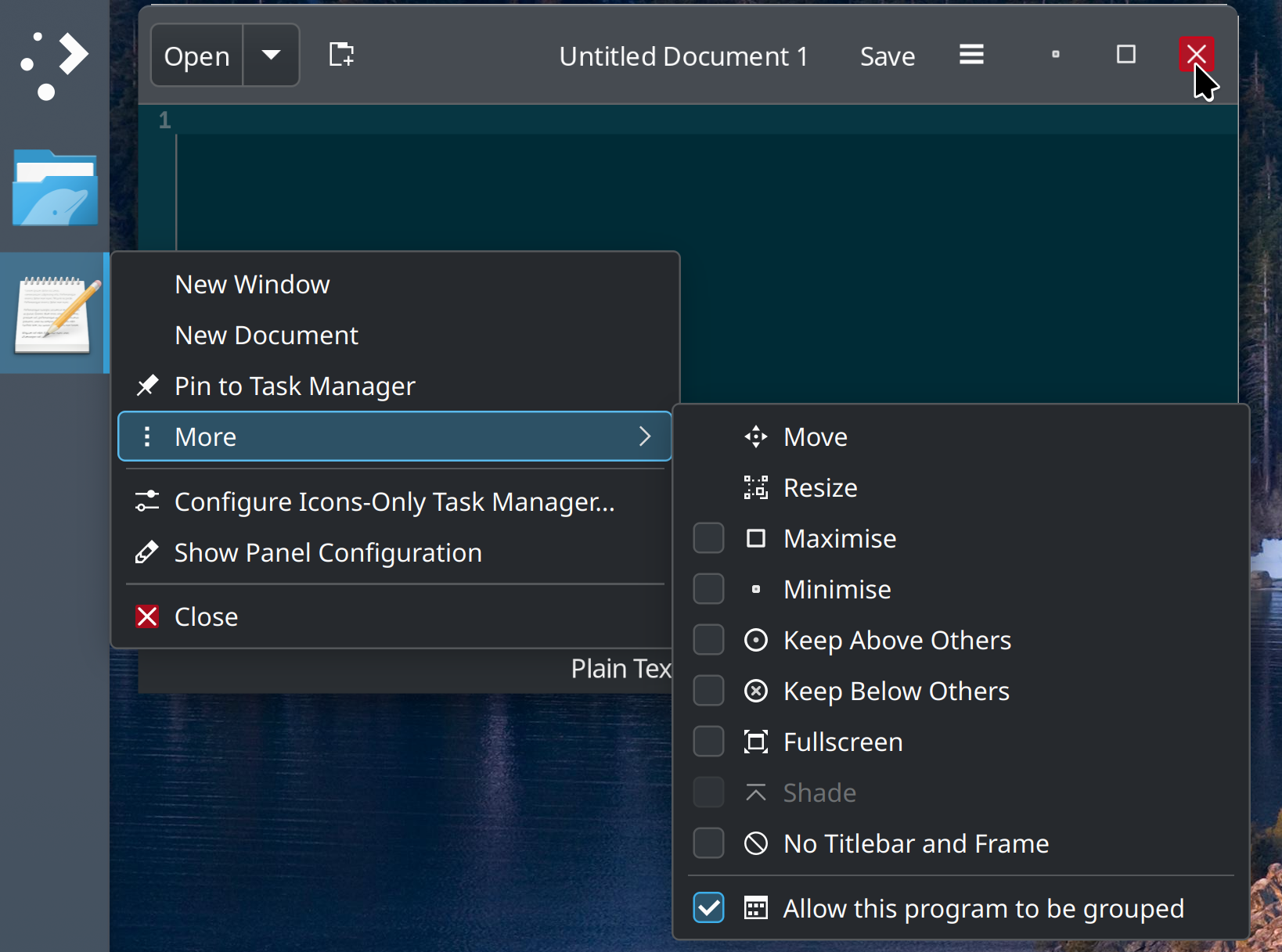Open the KDE application launcher icon
Image resolution: width=1282 pixels, height=952 pixels.
(54, 66)
